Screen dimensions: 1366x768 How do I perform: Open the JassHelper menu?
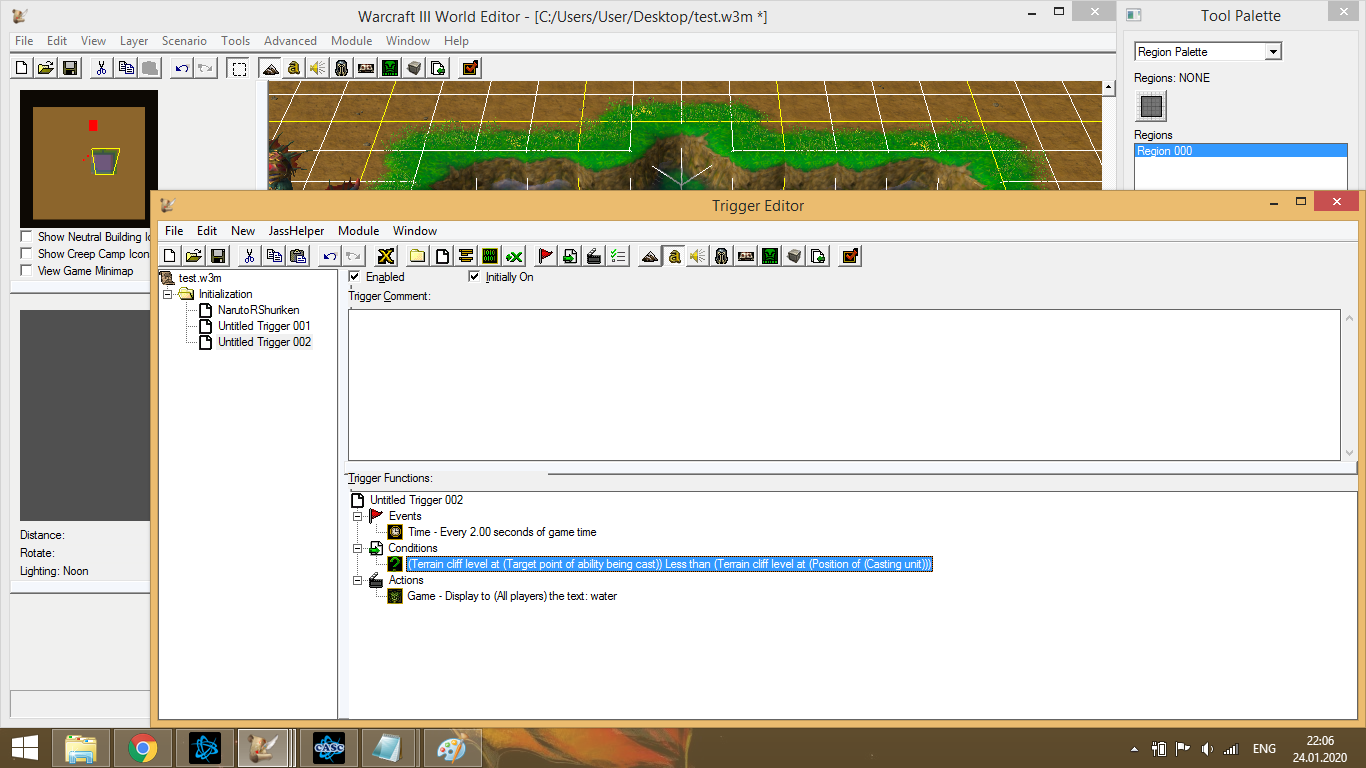coord(297,231)
